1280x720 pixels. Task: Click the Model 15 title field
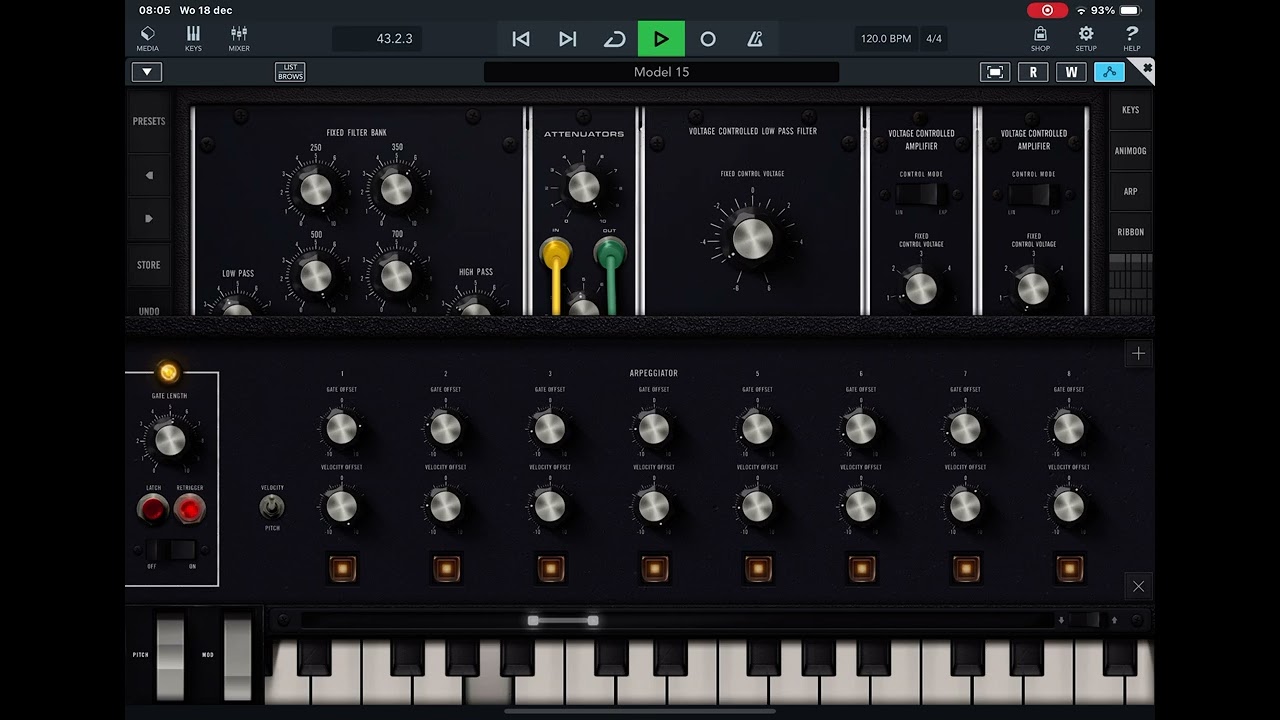pos(661,72)
